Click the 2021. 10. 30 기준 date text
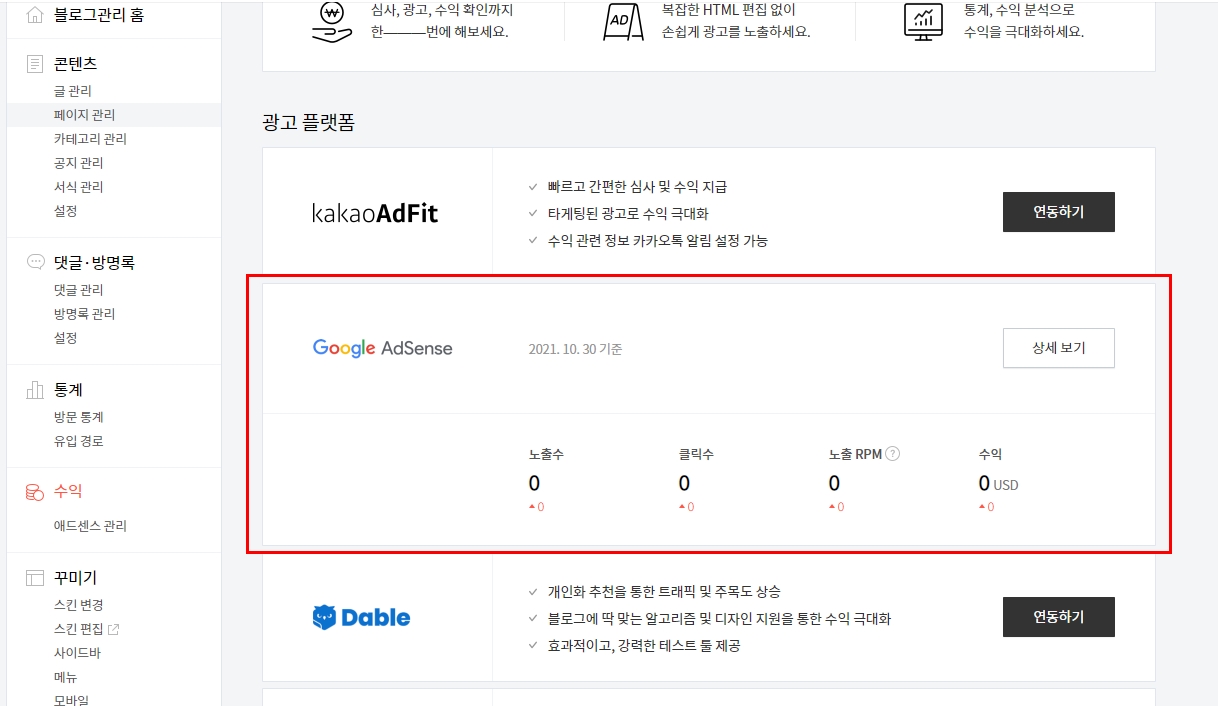 coord(575,349)
